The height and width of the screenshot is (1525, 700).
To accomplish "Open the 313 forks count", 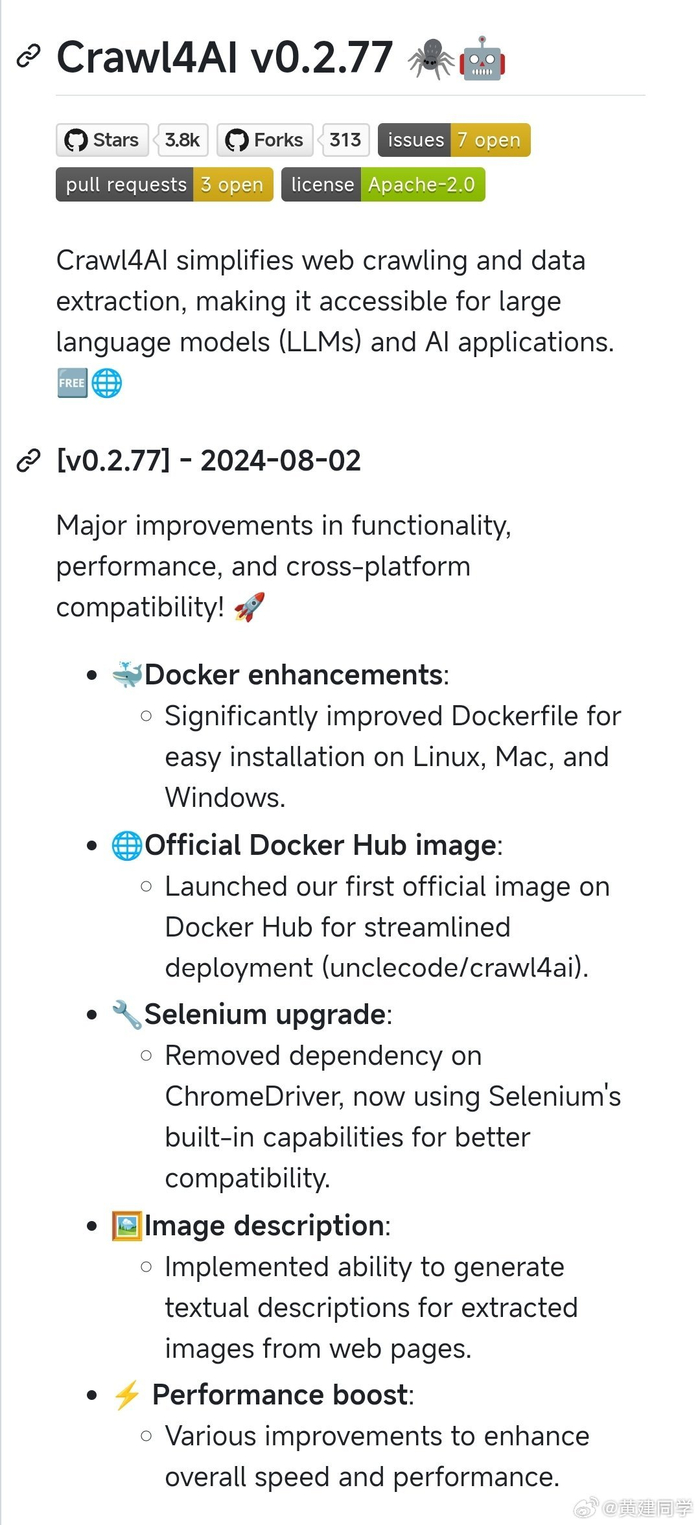I will [345, 140].
